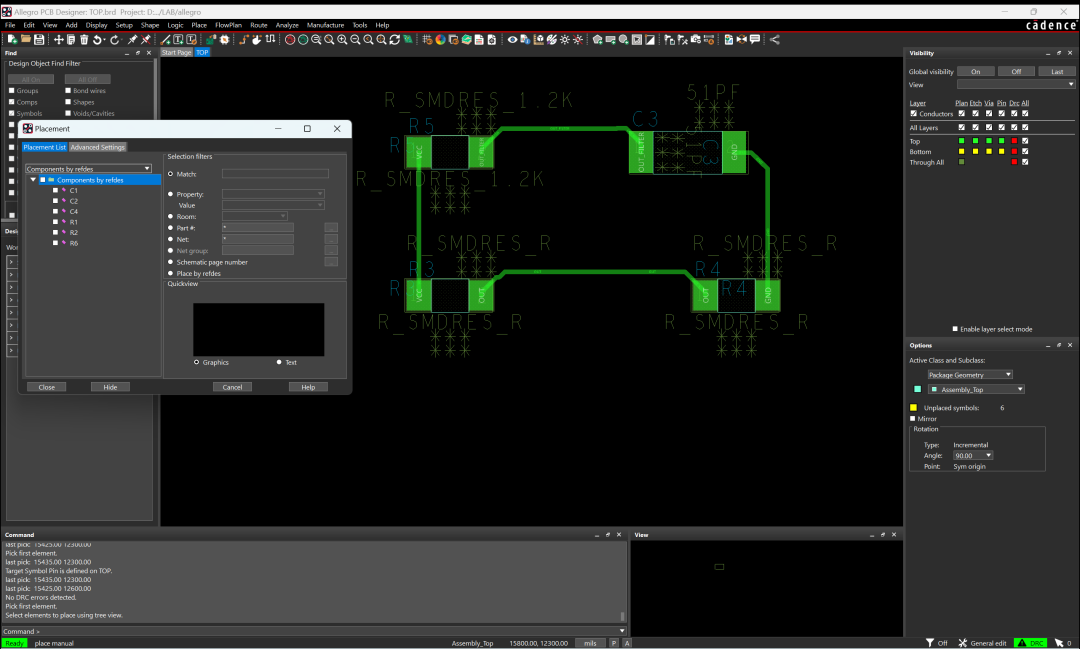Open the Route menu

(259, 24)
